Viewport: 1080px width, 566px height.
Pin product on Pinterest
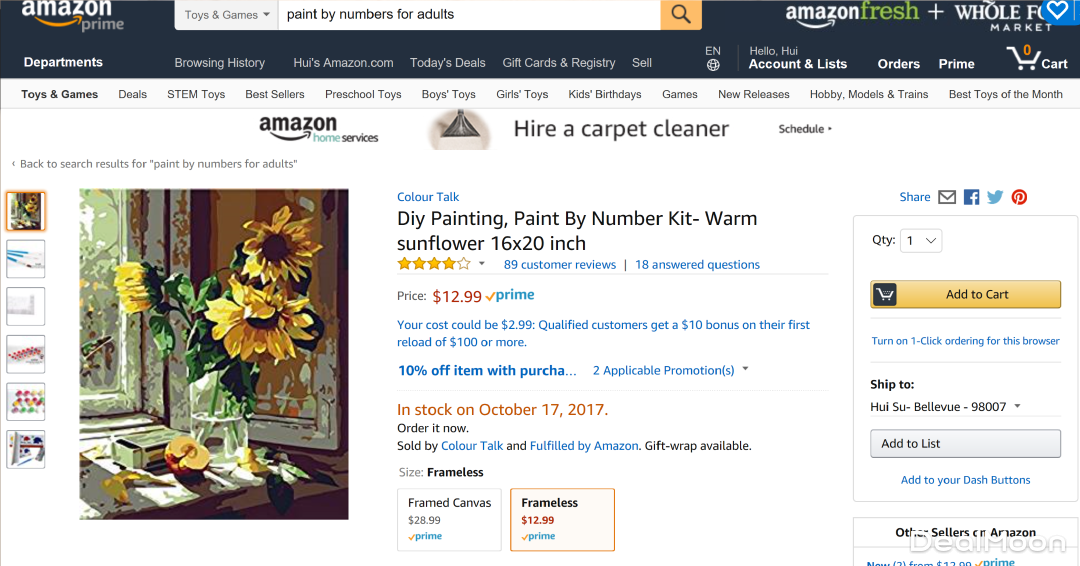pos(1019,197)
